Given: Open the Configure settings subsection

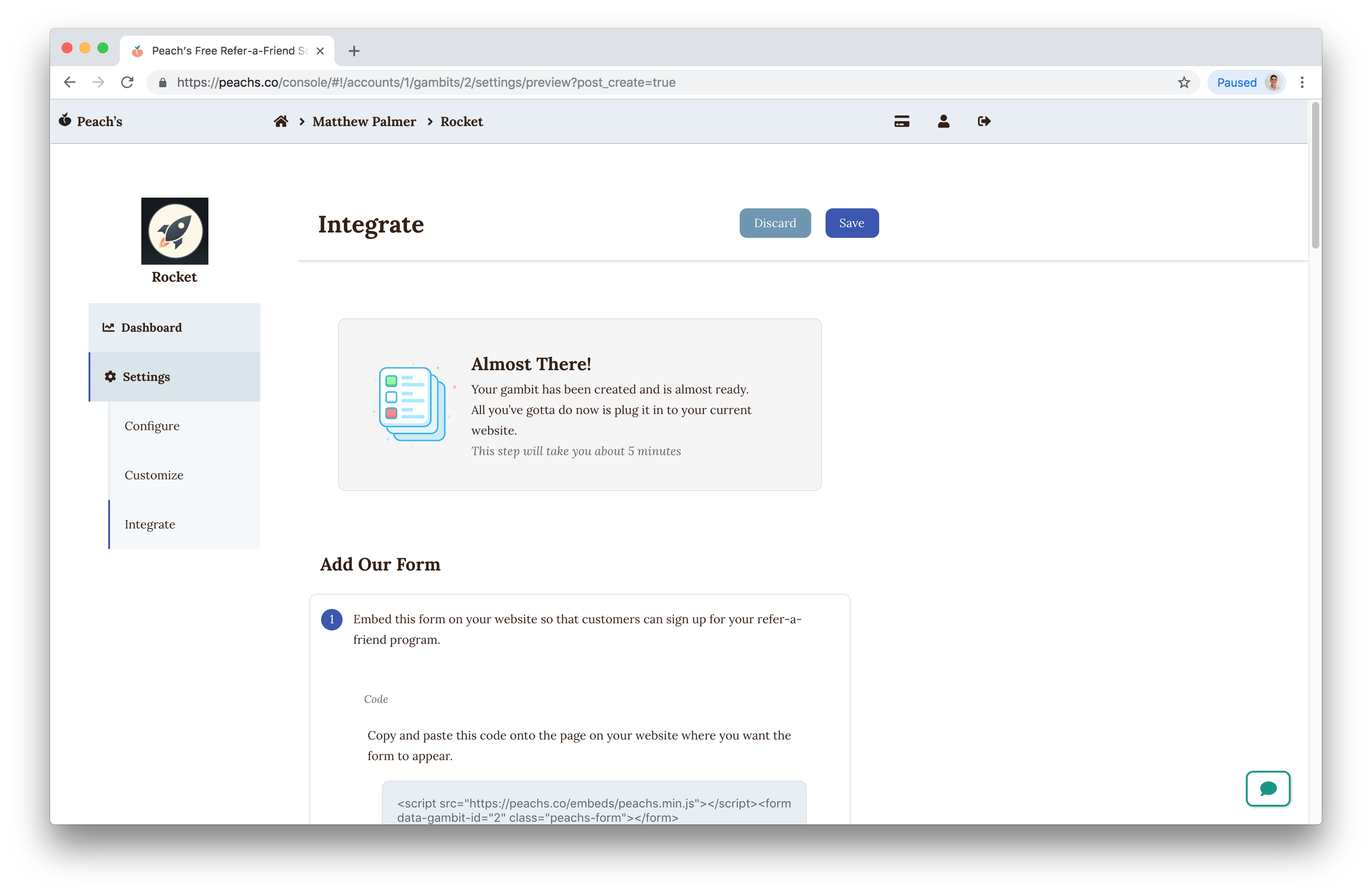Looking at the screenshot, I should (152, 426).
